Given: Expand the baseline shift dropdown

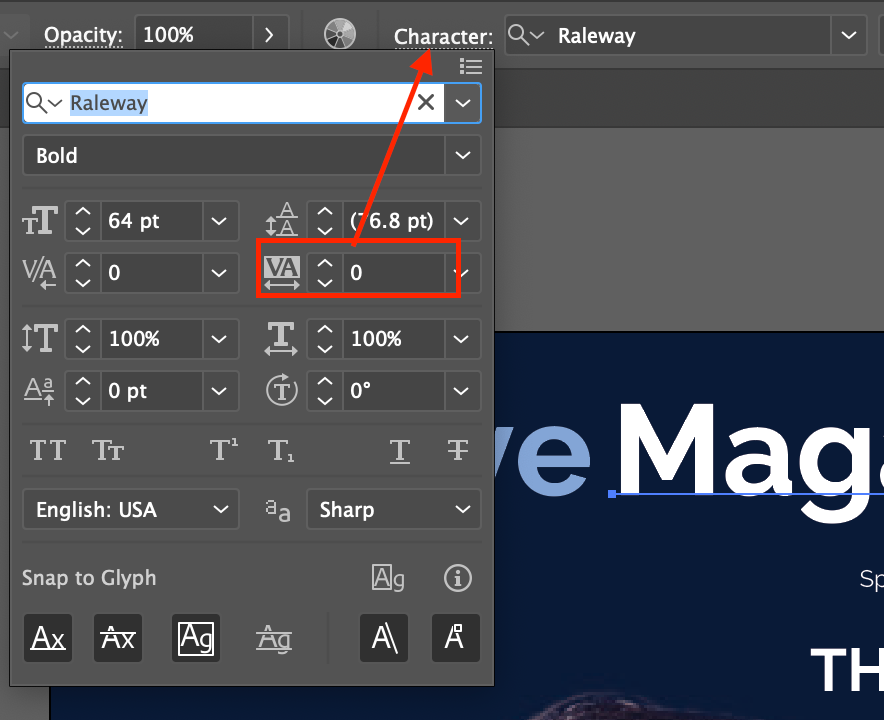Looking at the screenshot, I should [x=219, y=391].
